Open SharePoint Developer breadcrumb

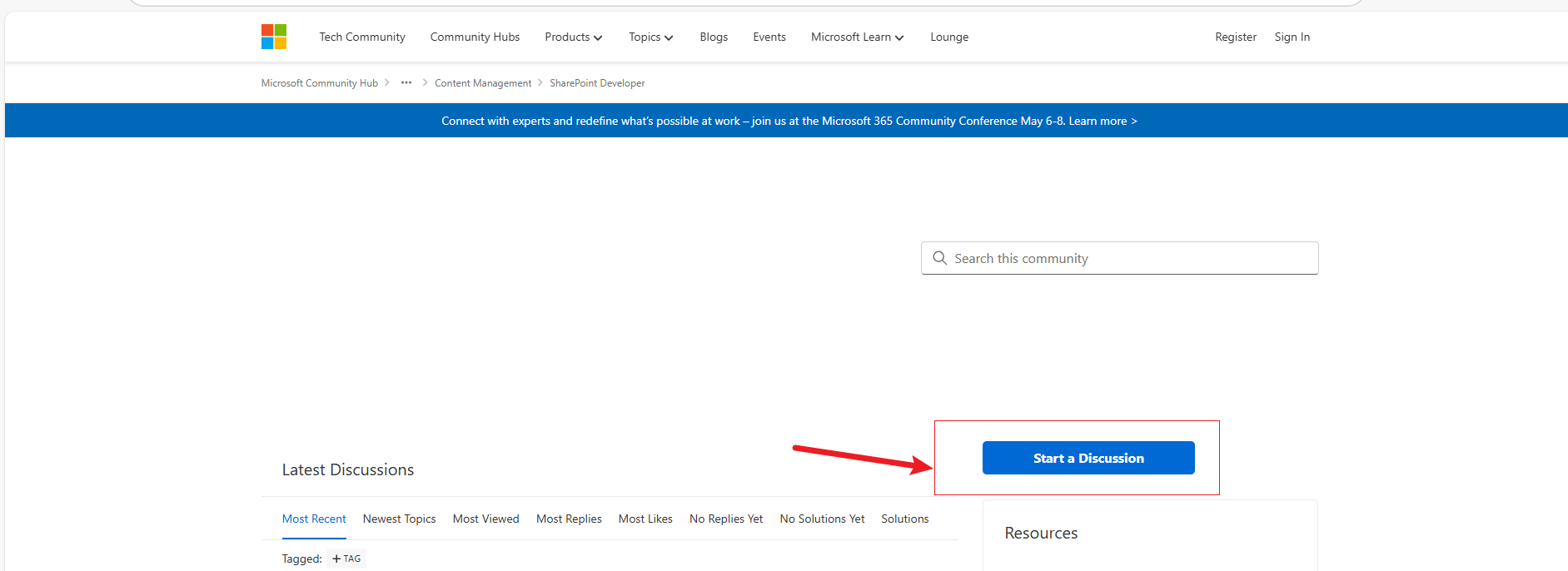597,83
